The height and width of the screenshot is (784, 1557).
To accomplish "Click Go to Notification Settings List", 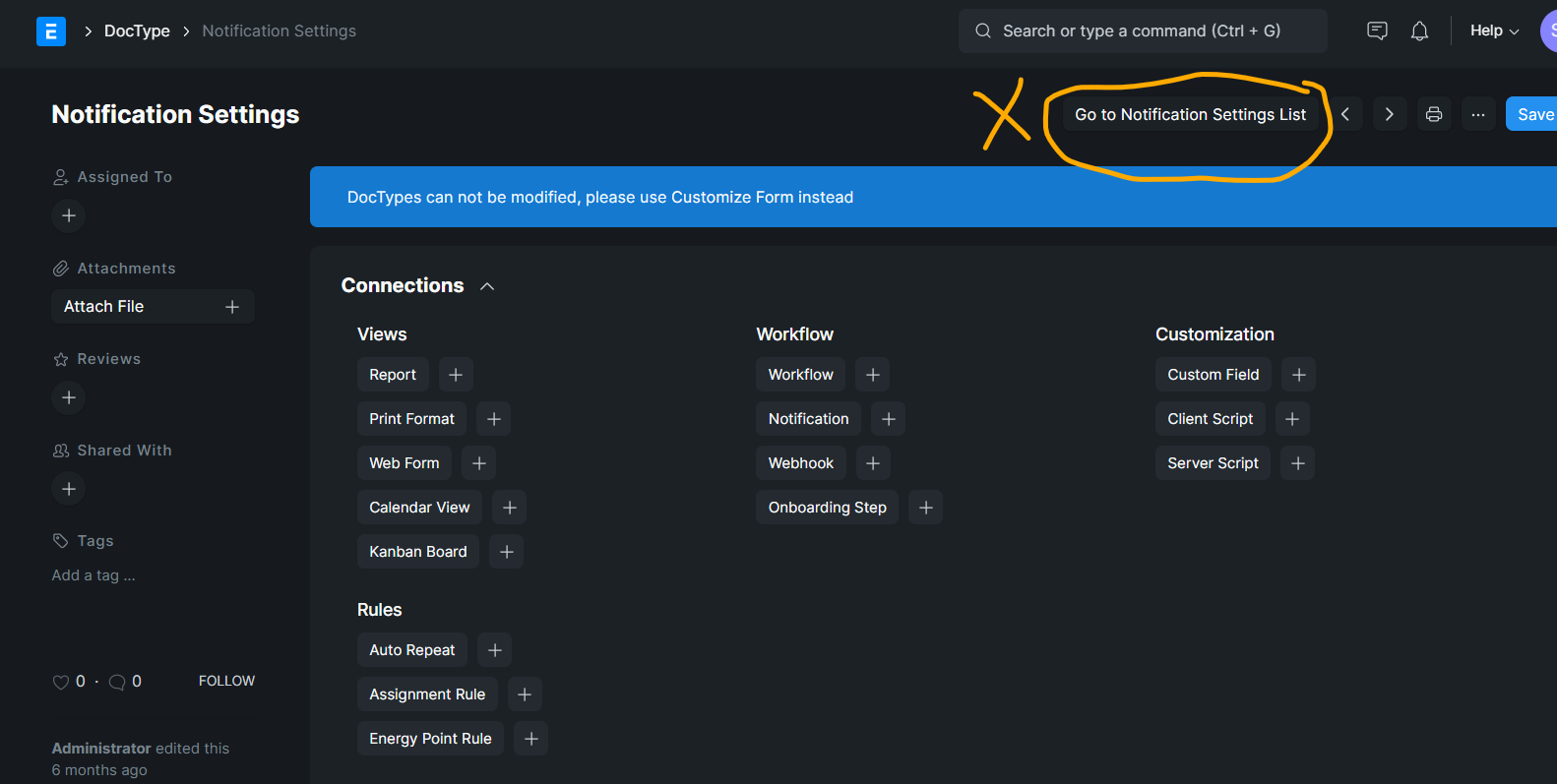I will tap(1189, 113).
